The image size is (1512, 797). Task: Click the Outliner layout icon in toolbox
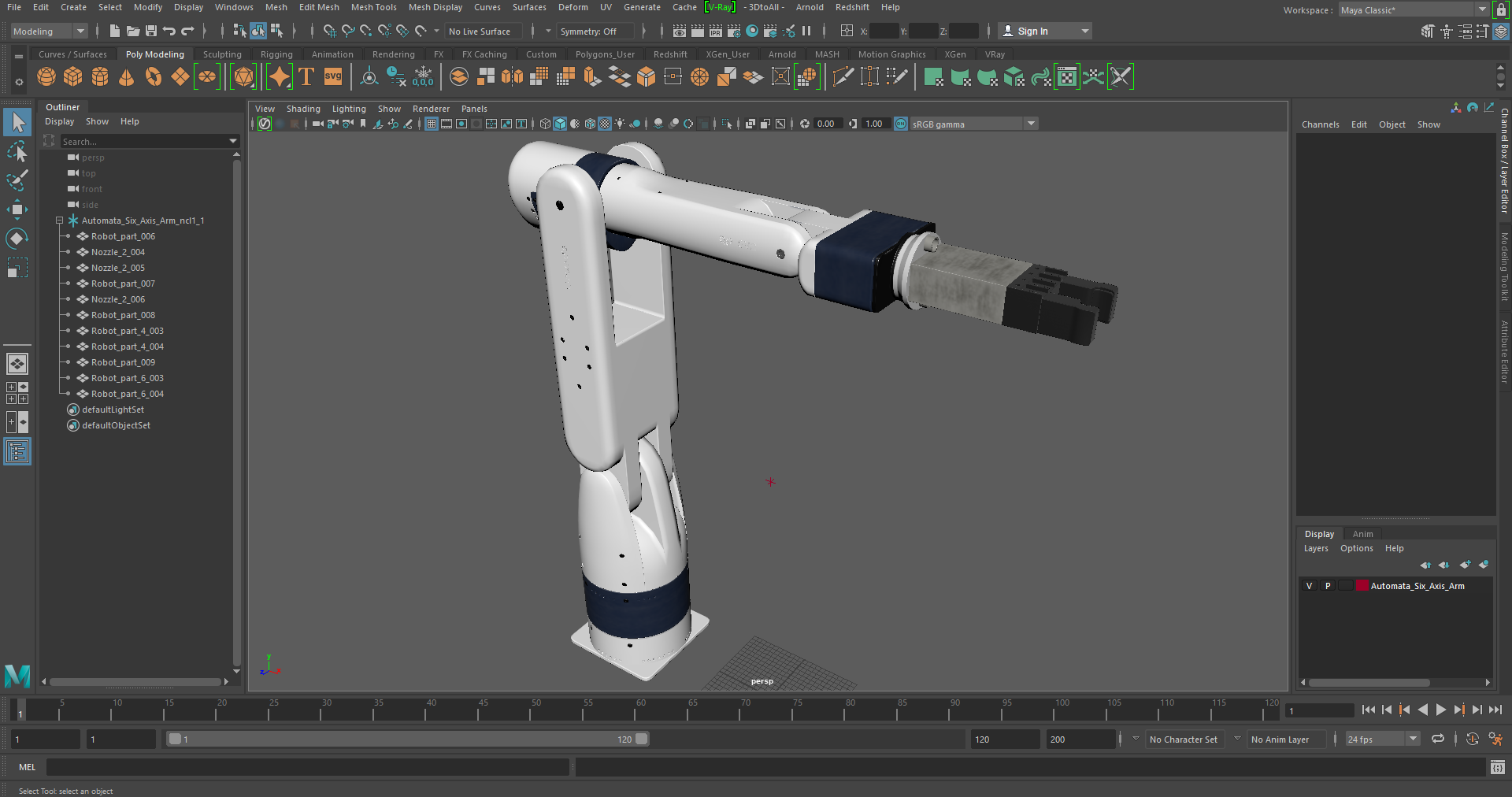pyautogui.click(x=17, y=451)
